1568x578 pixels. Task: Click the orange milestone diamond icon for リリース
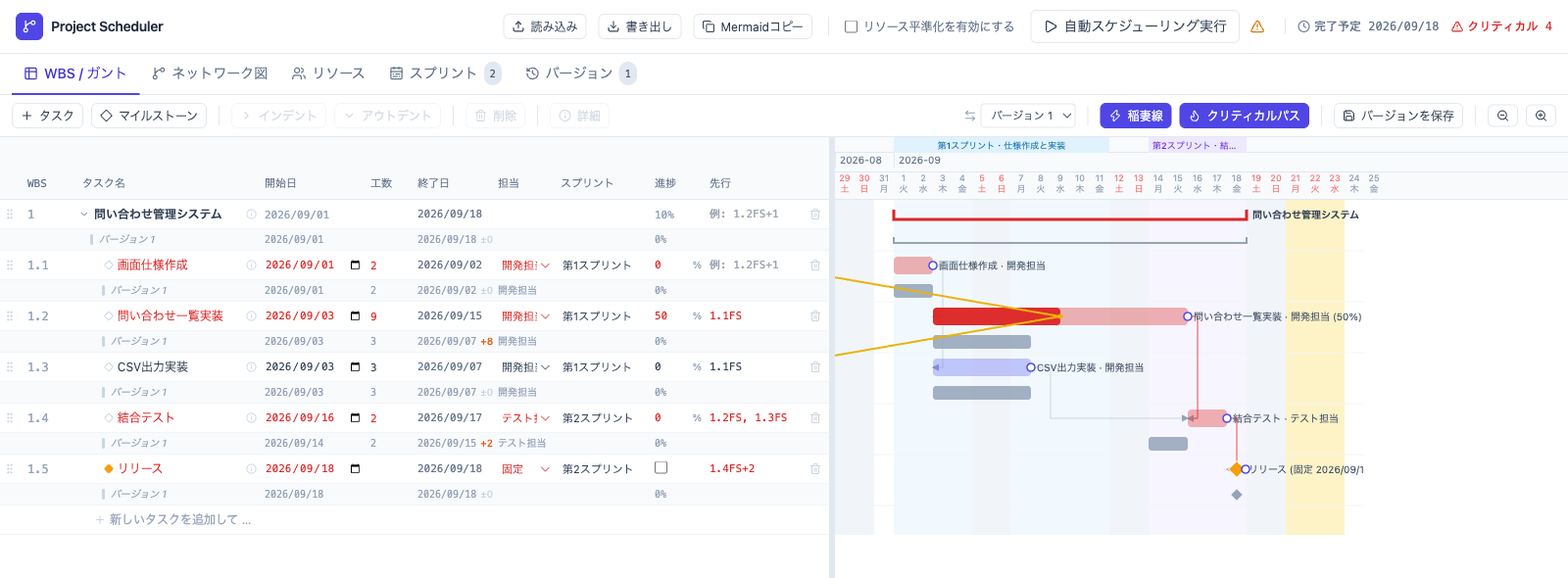[109, 468]
